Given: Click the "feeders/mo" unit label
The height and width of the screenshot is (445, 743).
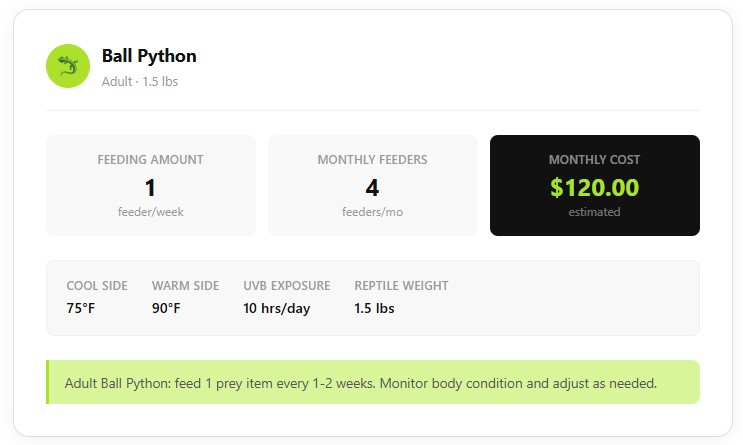Looking at the screenshot, I should (372, 212).
